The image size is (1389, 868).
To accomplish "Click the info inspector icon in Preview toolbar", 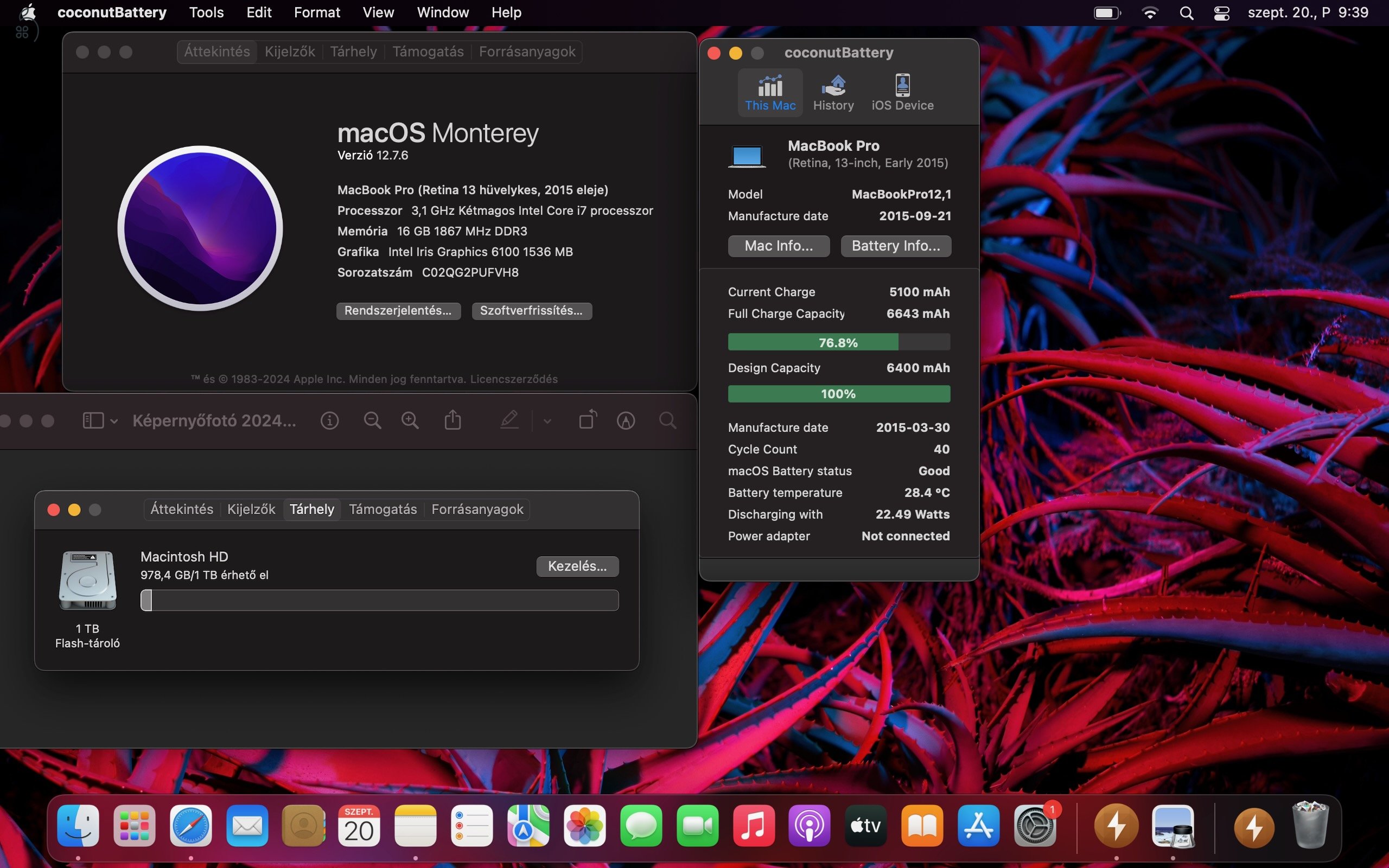I will click(329, 421).
